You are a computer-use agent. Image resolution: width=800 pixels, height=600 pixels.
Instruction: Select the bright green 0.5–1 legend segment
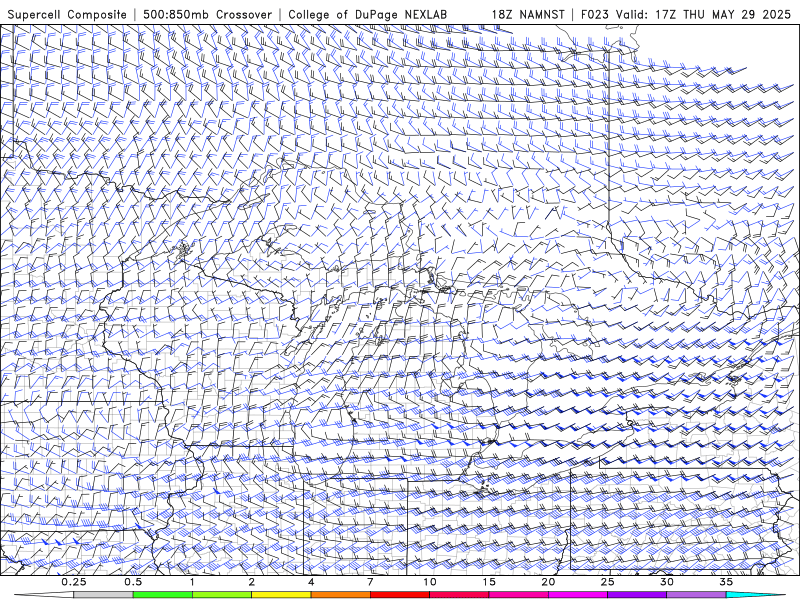[163, 595]
